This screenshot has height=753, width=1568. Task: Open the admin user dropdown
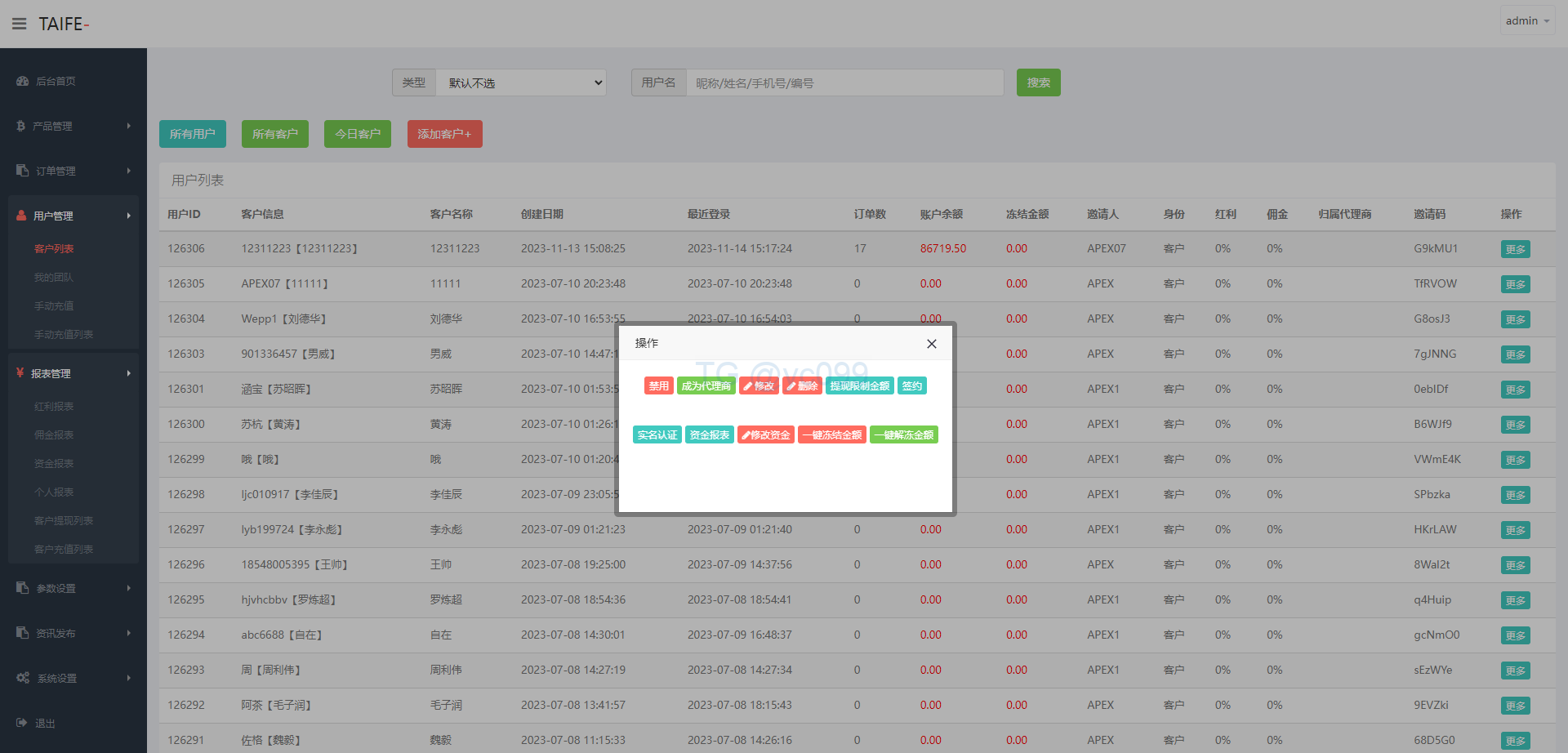1526,21
